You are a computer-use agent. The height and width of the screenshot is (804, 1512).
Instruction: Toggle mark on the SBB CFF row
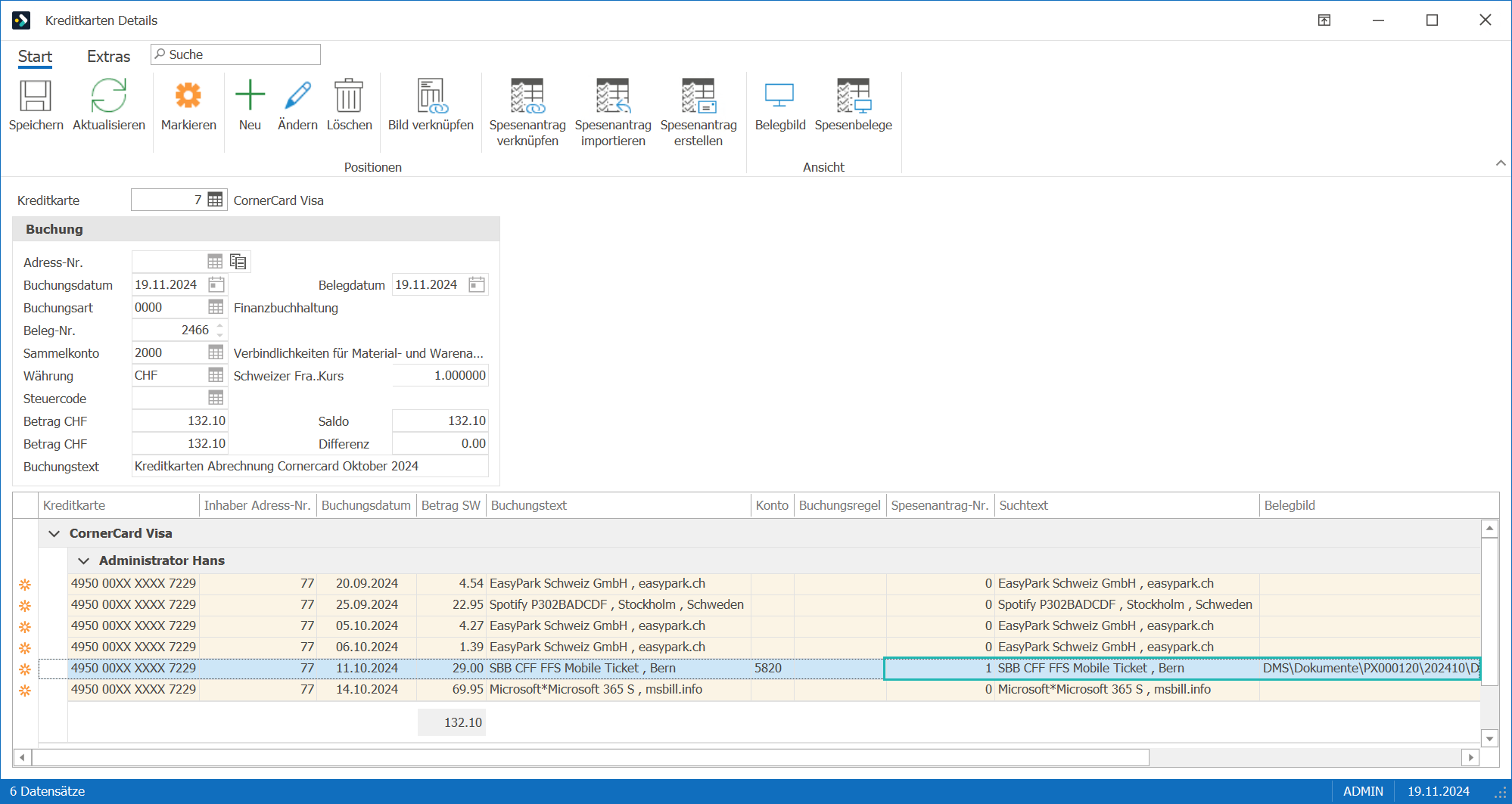coord(25,669)
